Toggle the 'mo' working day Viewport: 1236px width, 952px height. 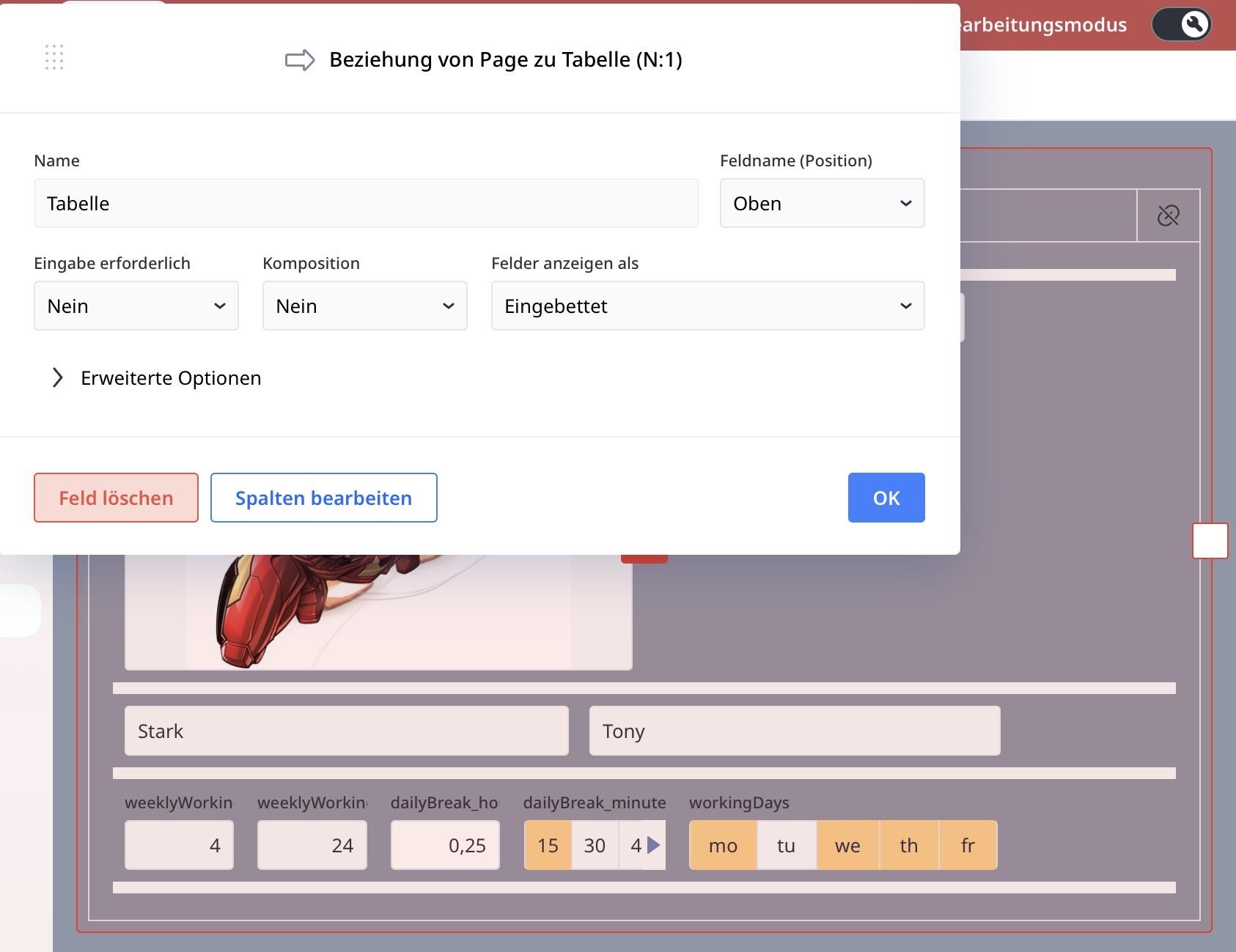(x=723, y=845)
